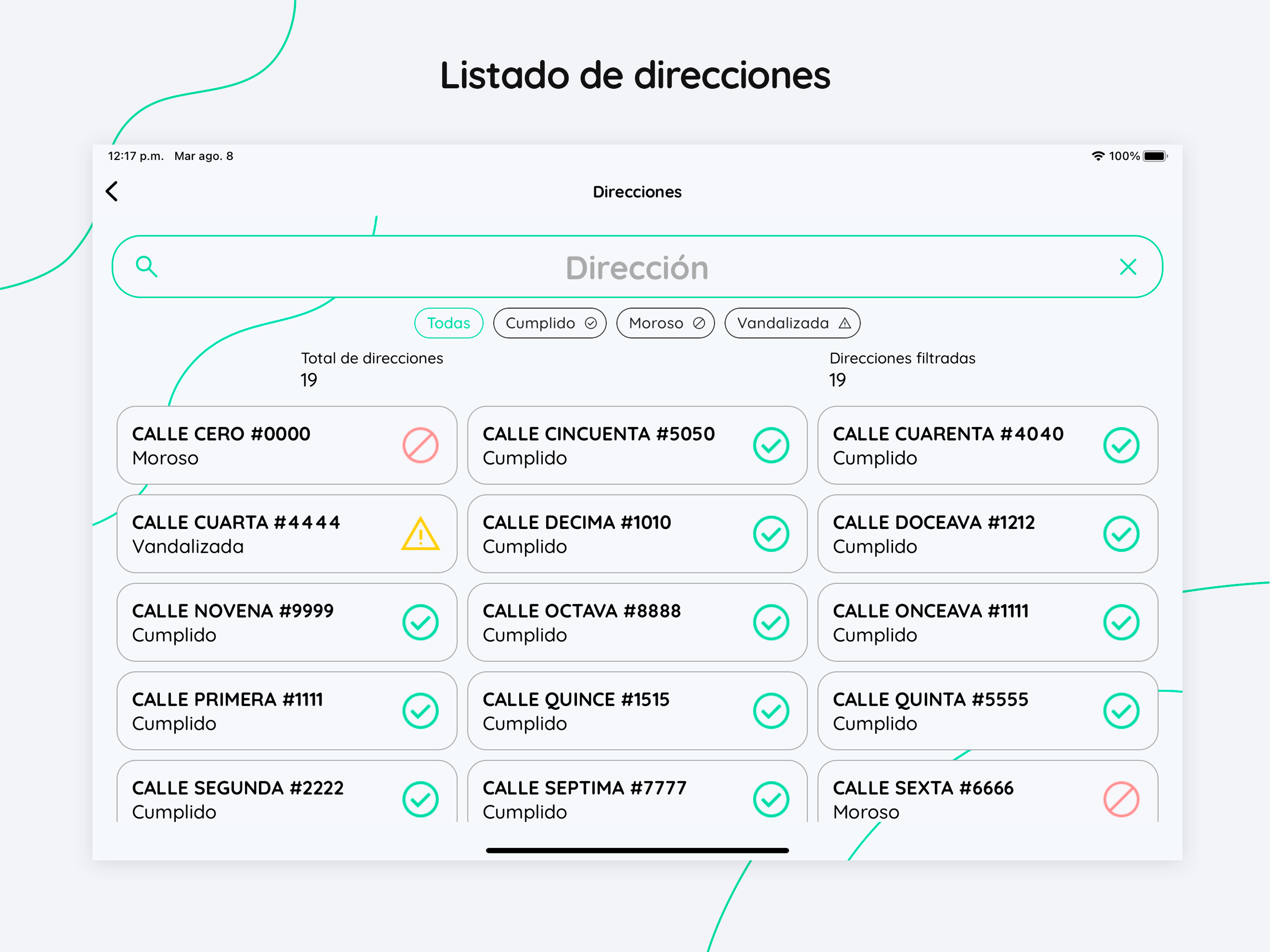Clear the search field with the X icon

click(x=1128, y=267)
